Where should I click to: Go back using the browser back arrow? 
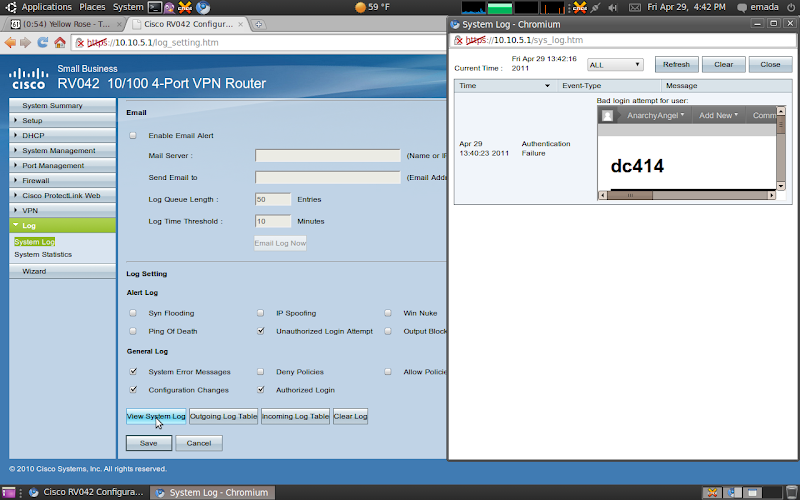(x=10, y=42)
